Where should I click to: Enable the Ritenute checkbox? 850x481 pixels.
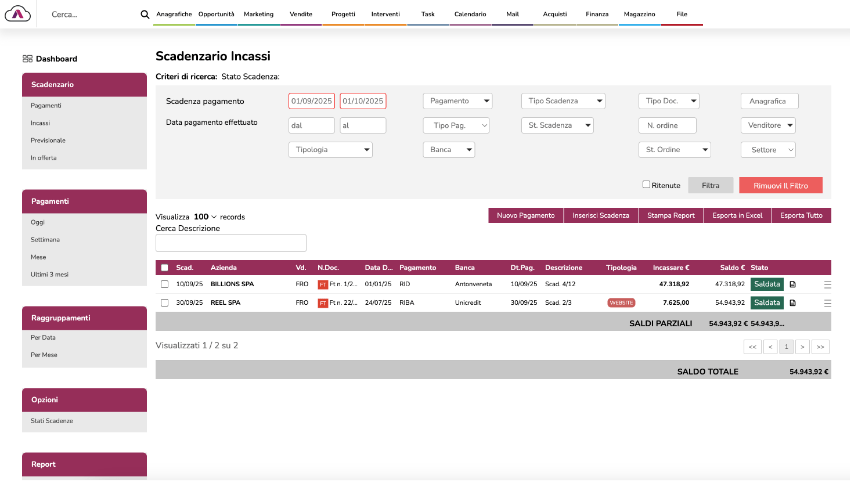tap(646, 185)
